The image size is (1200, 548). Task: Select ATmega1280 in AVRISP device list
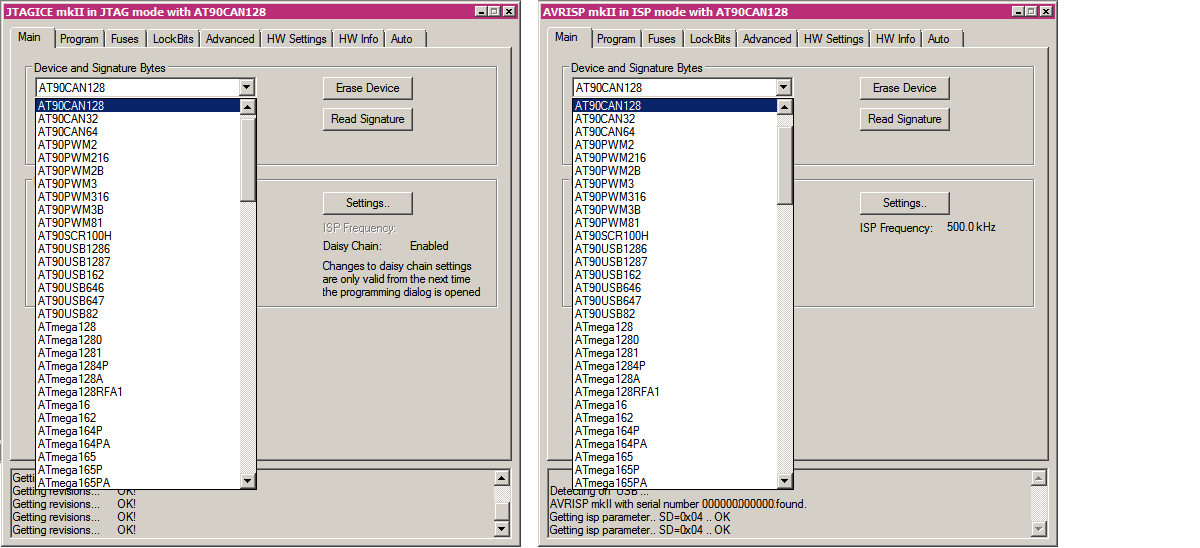tap(675, 340)
